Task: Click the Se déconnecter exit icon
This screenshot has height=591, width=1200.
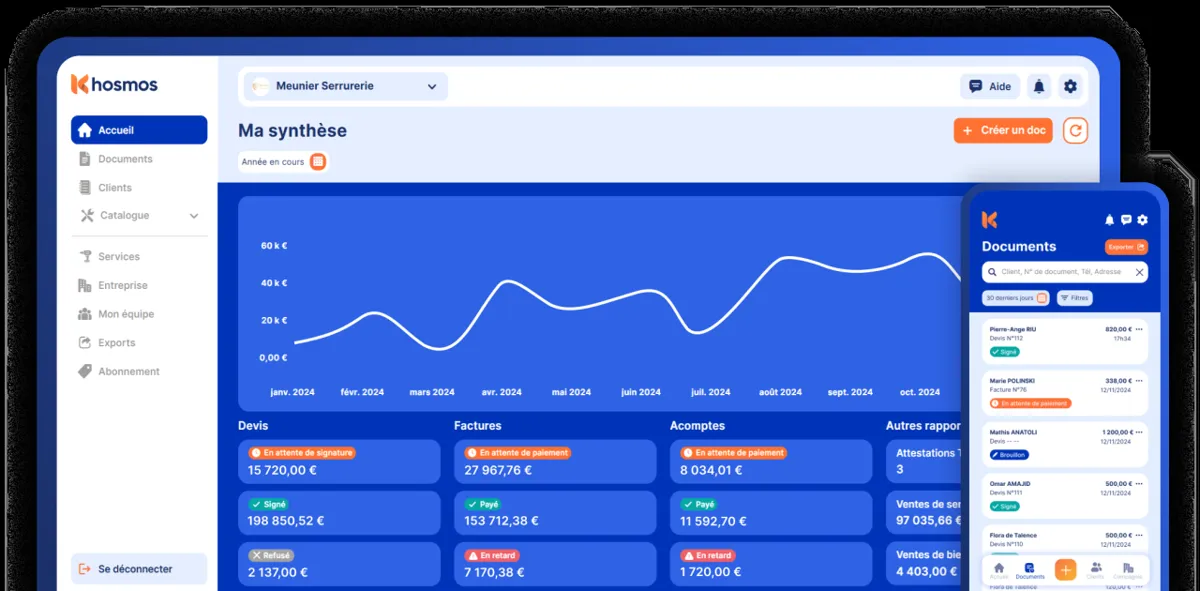Action: (x=85, y=569)
